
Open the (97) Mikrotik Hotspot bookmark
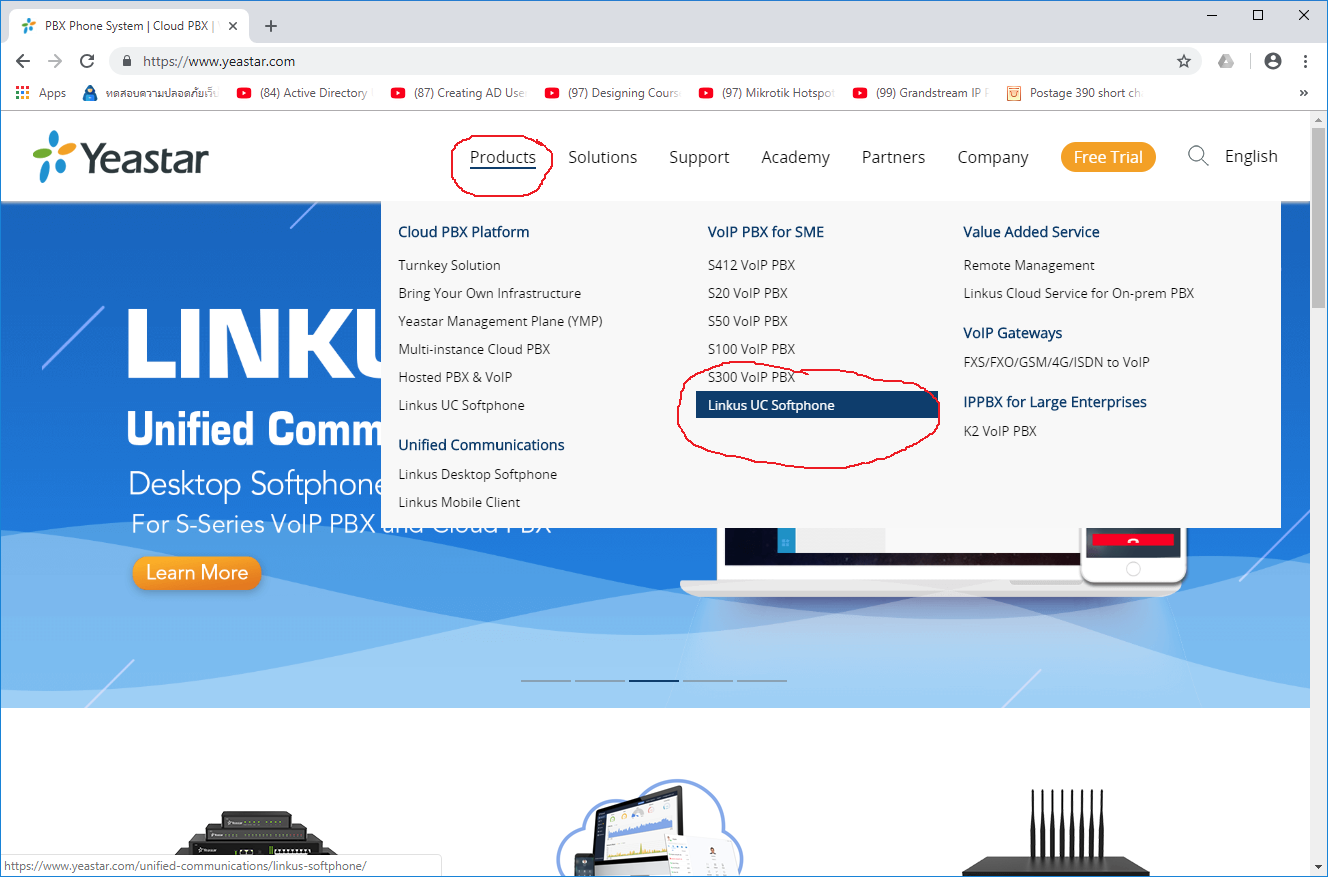(766, 93)
